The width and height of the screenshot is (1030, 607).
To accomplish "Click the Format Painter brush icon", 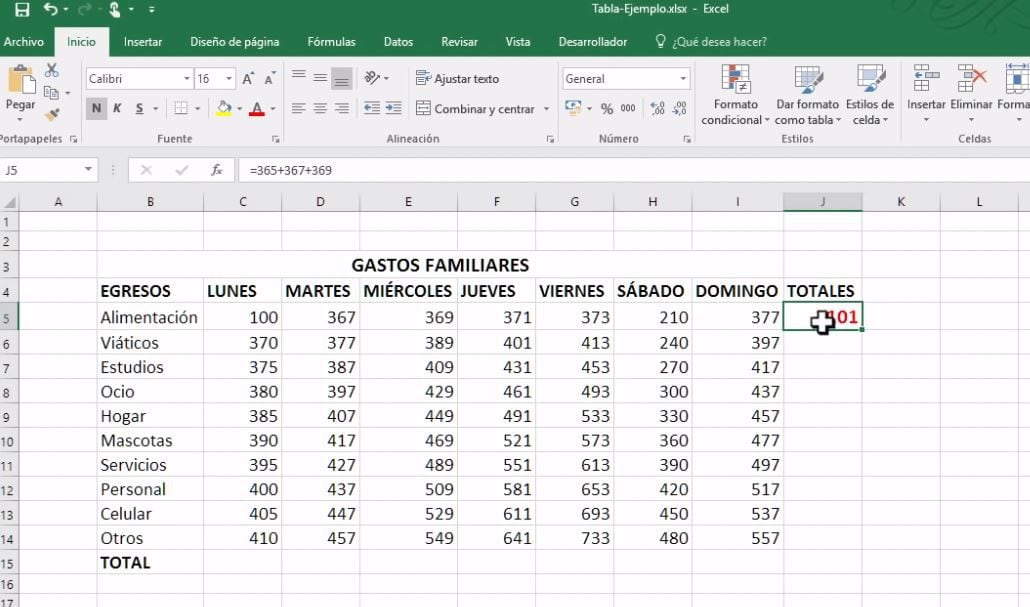I will click(52, 114).
